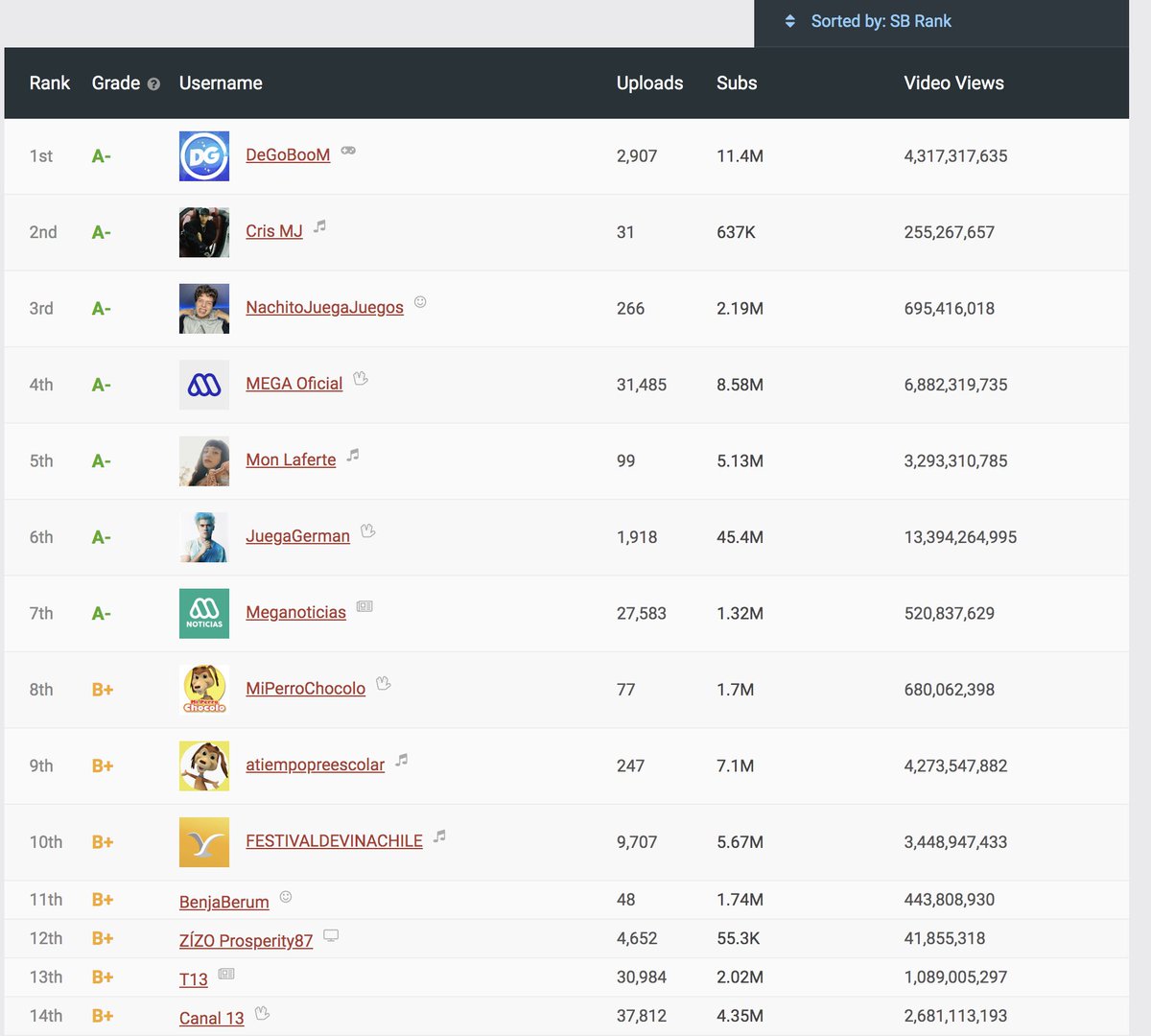The image size is (1151, 1036).
Task: Click the Uploads column header
Action: [x=649, y=83]
